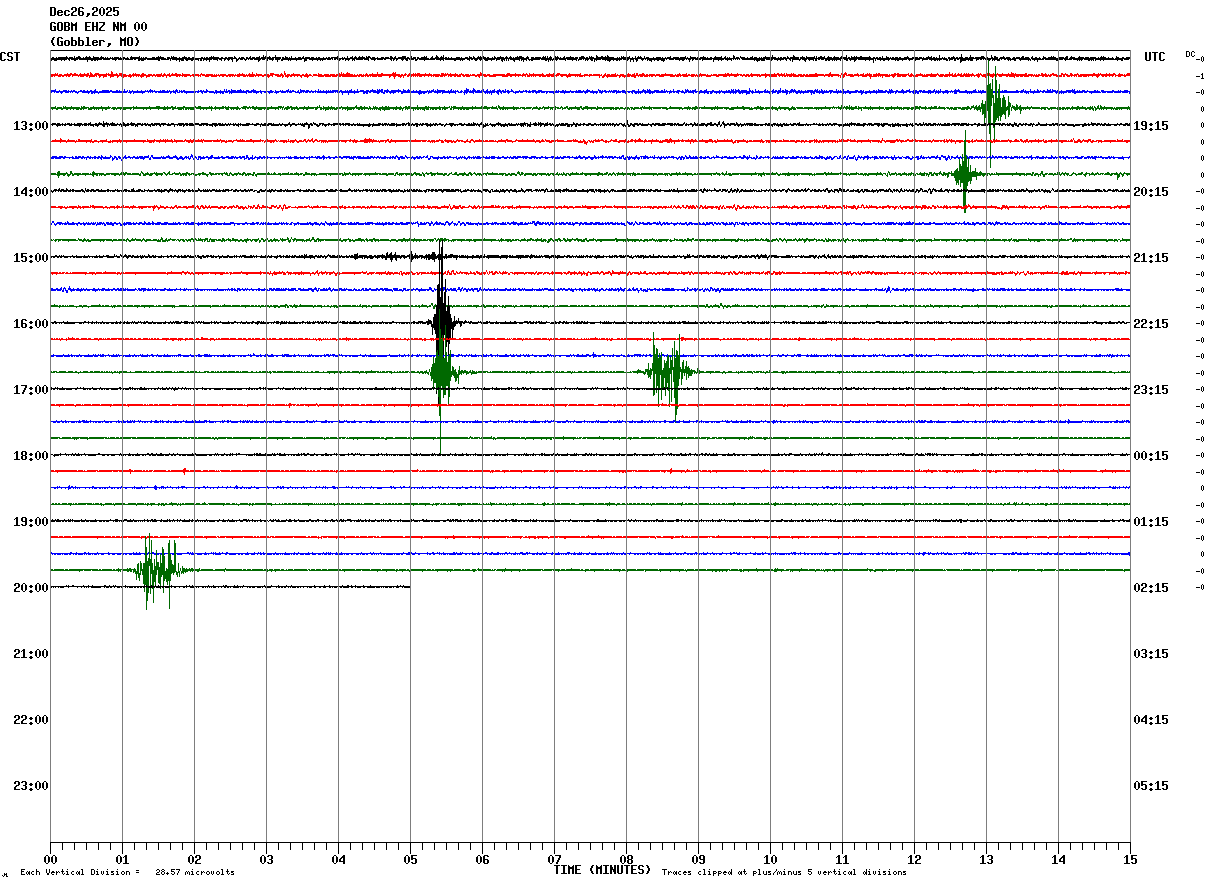Click the Traces clipped footnote text

point(784,873)
